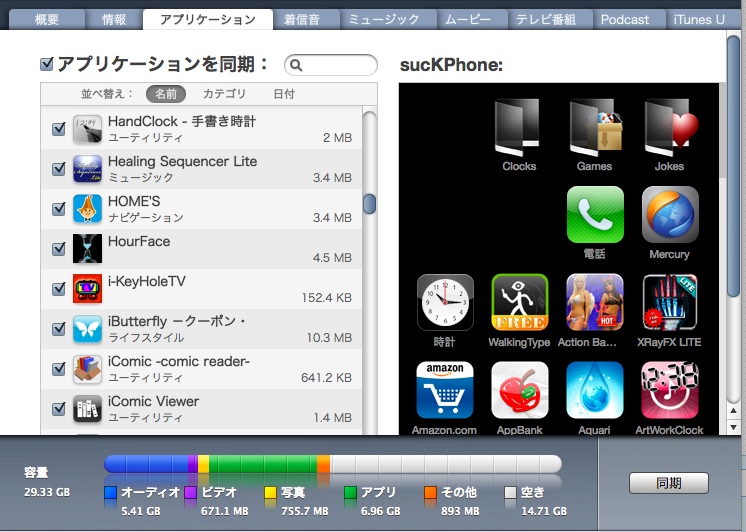Viewport: 746px width, 532px height.
Task: Select the green Phone (電話) app icon
Action: 595,215
